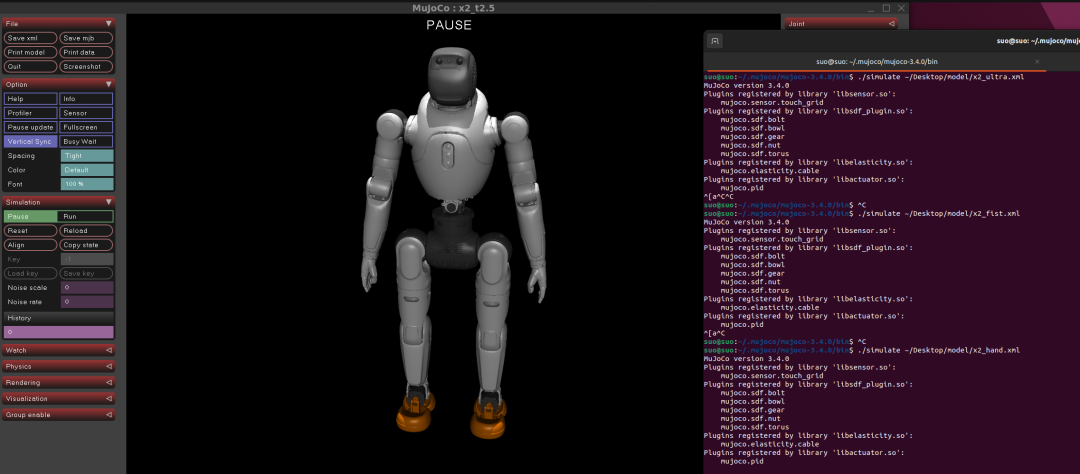Adjust the Key slider
This screenshot has height=474, width=1080.
tap(87, 259)
